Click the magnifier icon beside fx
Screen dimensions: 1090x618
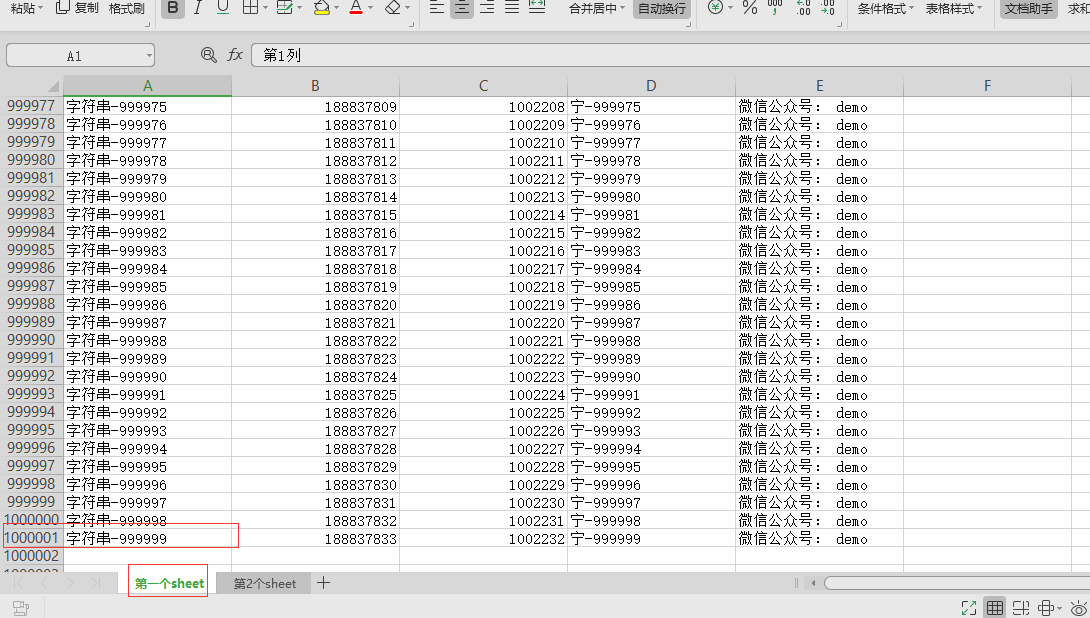208,55
